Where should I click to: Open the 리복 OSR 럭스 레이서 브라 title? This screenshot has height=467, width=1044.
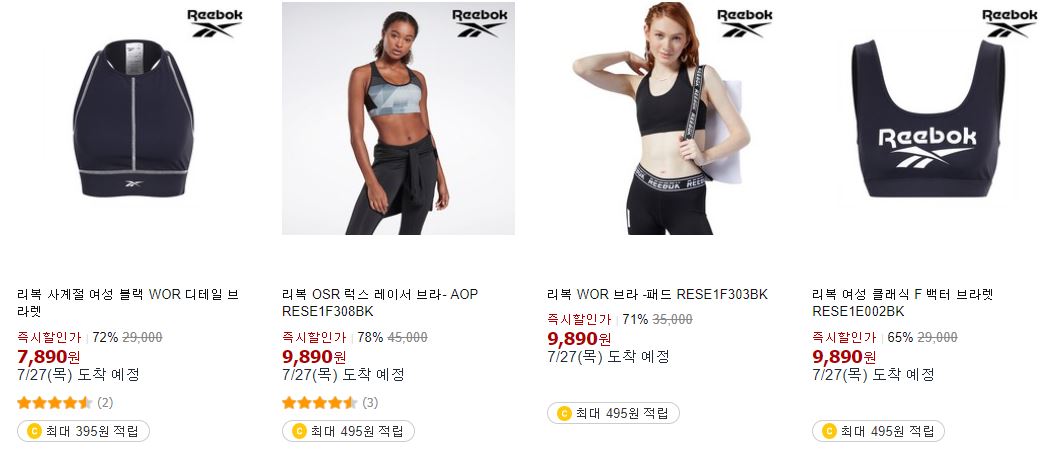[x=380, y=302]
